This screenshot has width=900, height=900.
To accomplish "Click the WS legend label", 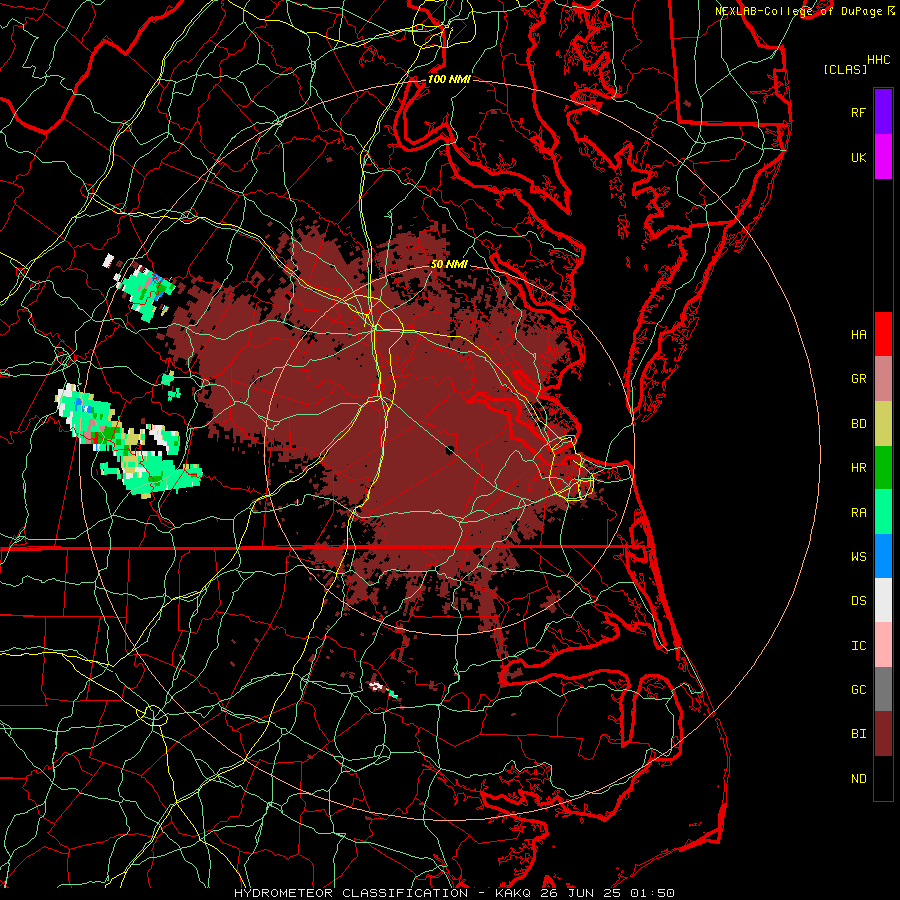I will [858, 557].
